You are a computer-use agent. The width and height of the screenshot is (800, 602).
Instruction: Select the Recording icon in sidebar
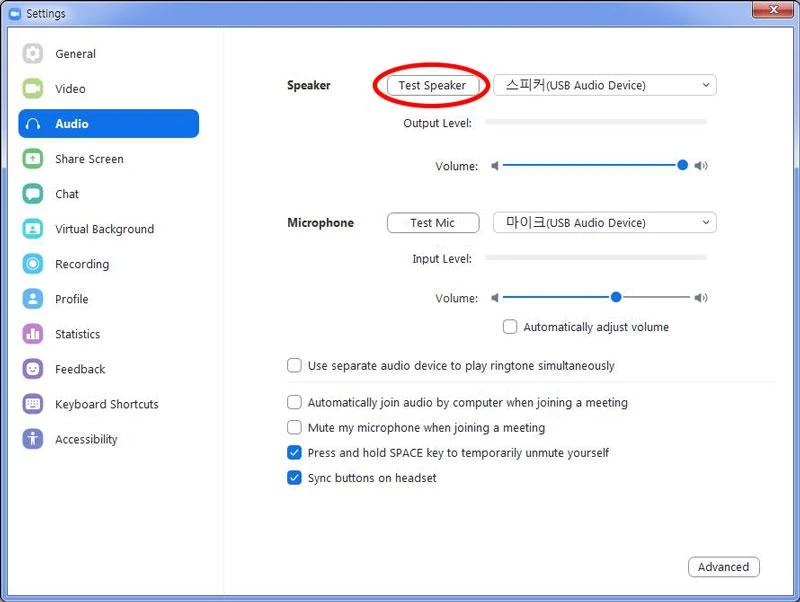pos(33,264)
